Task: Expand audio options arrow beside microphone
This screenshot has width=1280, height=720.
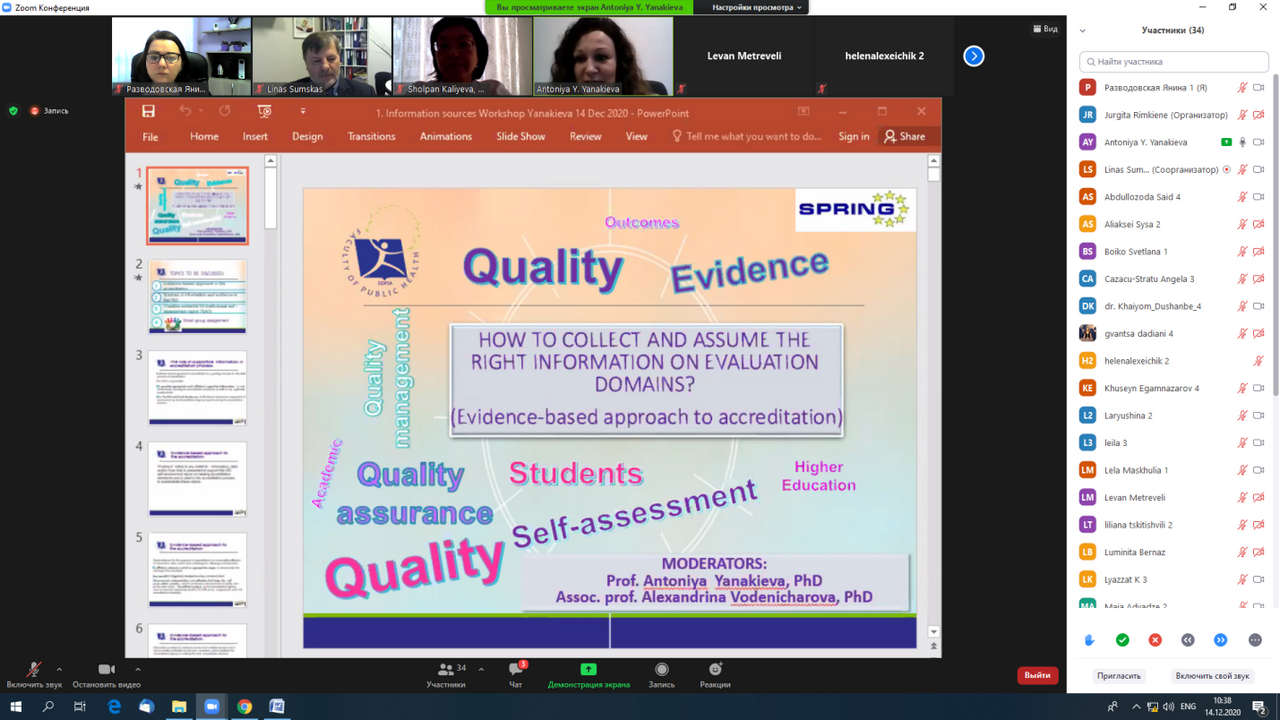Action: pyautogui.click(x=59, y=669)
